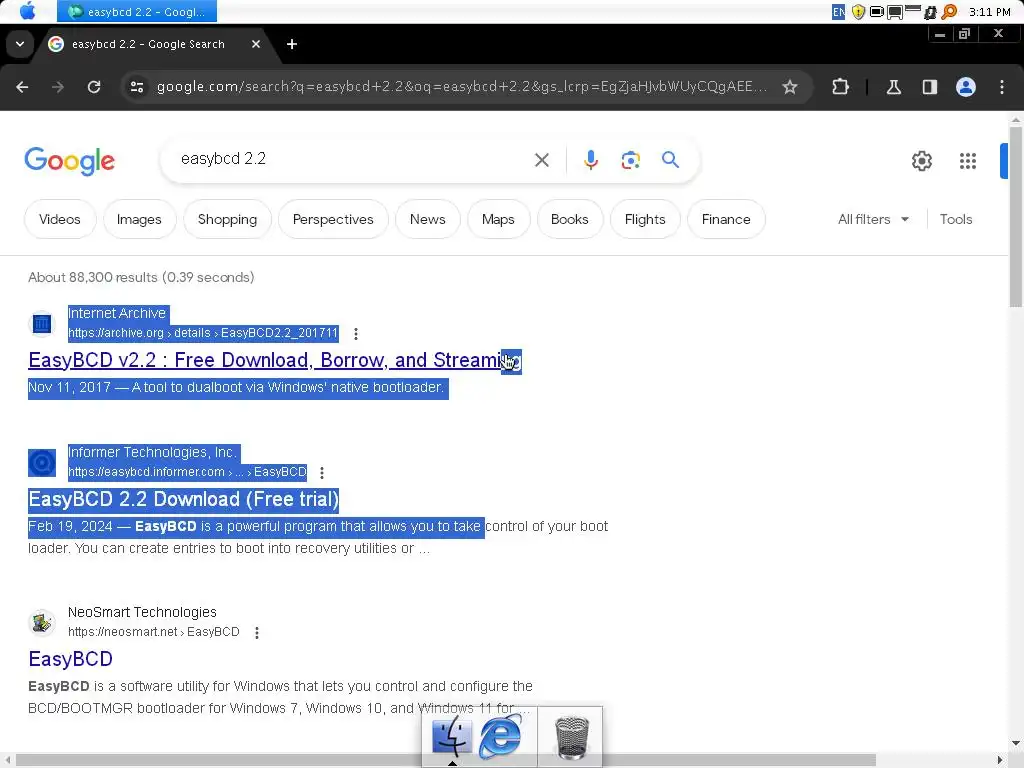This screenshot has height=768, width=1024.
Task: Open the Extensions puzzle icon
Action: pyautogui.click(x=840, y=87)
